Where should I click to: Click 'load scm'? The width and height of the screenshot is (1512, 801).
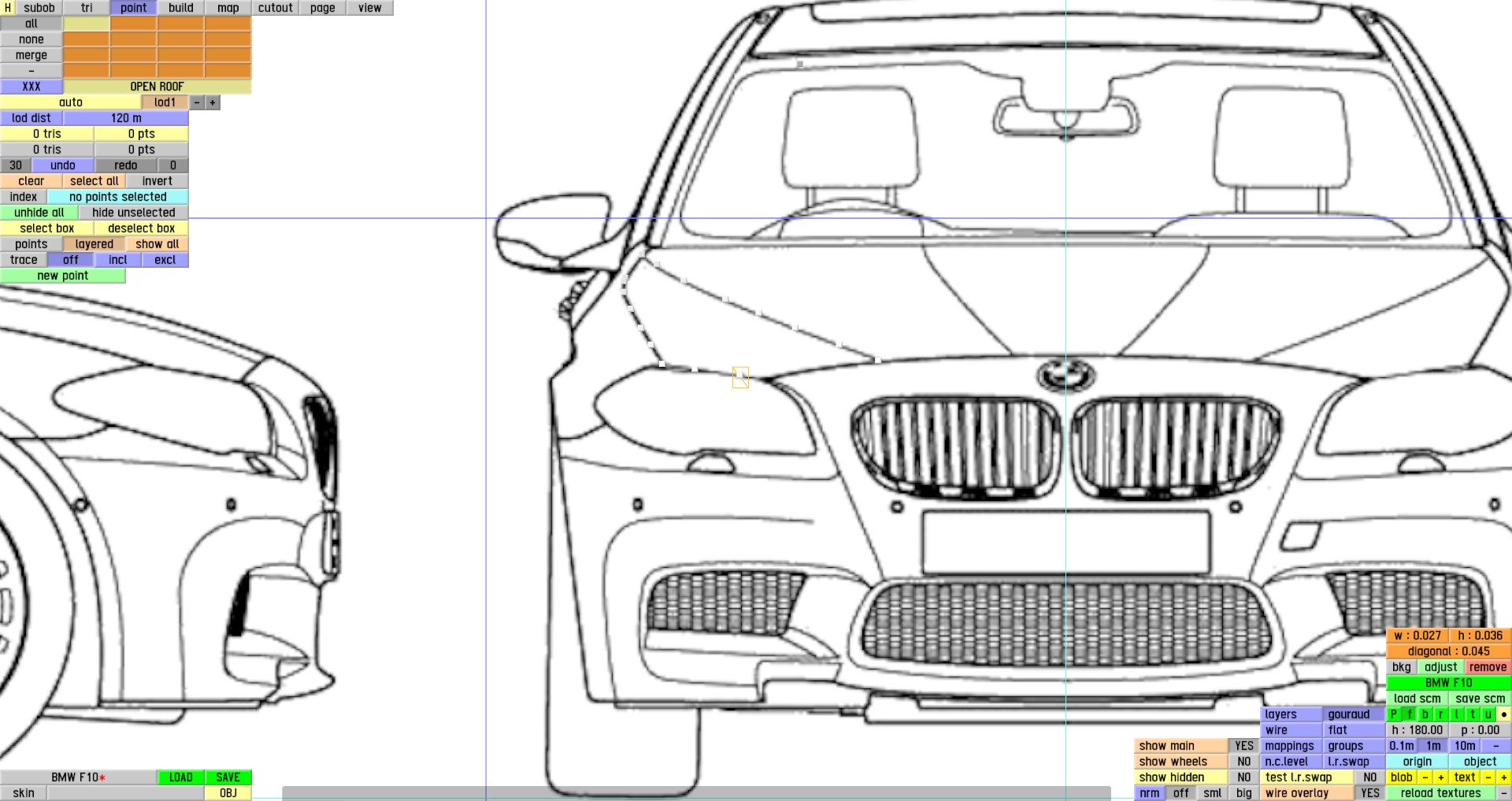coord(1417,699)
